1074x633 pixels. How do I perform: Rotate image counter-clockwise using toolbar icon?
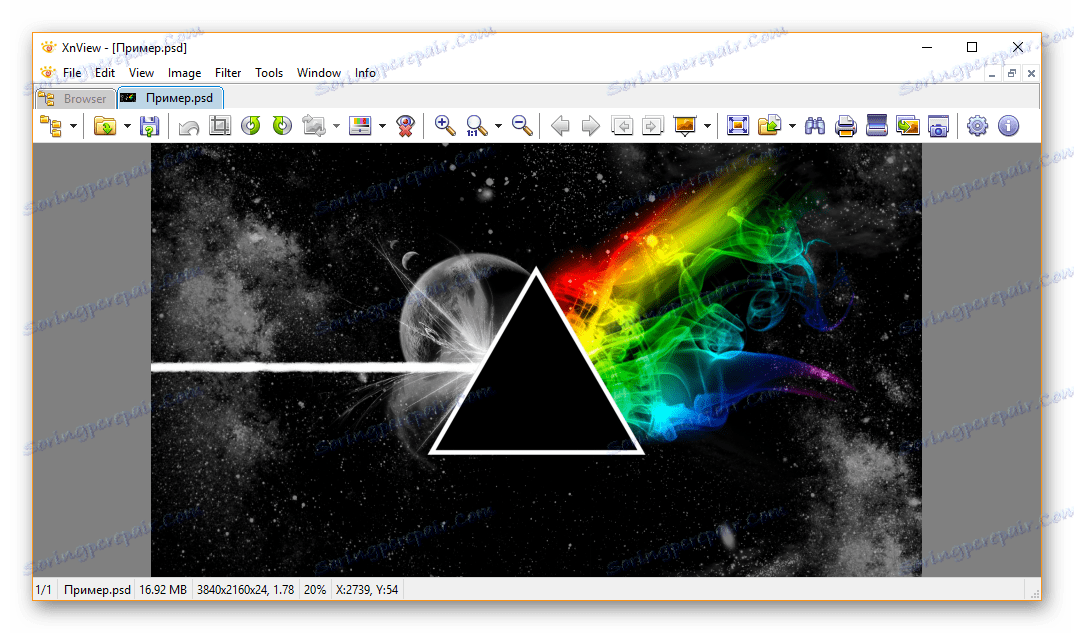click(251, 126)
